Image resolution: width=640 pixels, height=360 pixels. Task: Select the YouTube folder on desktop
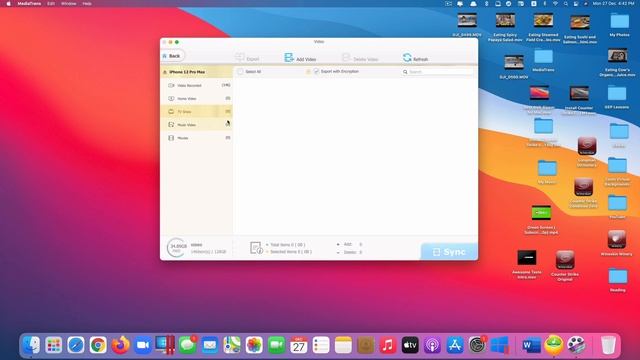point(617,207)
